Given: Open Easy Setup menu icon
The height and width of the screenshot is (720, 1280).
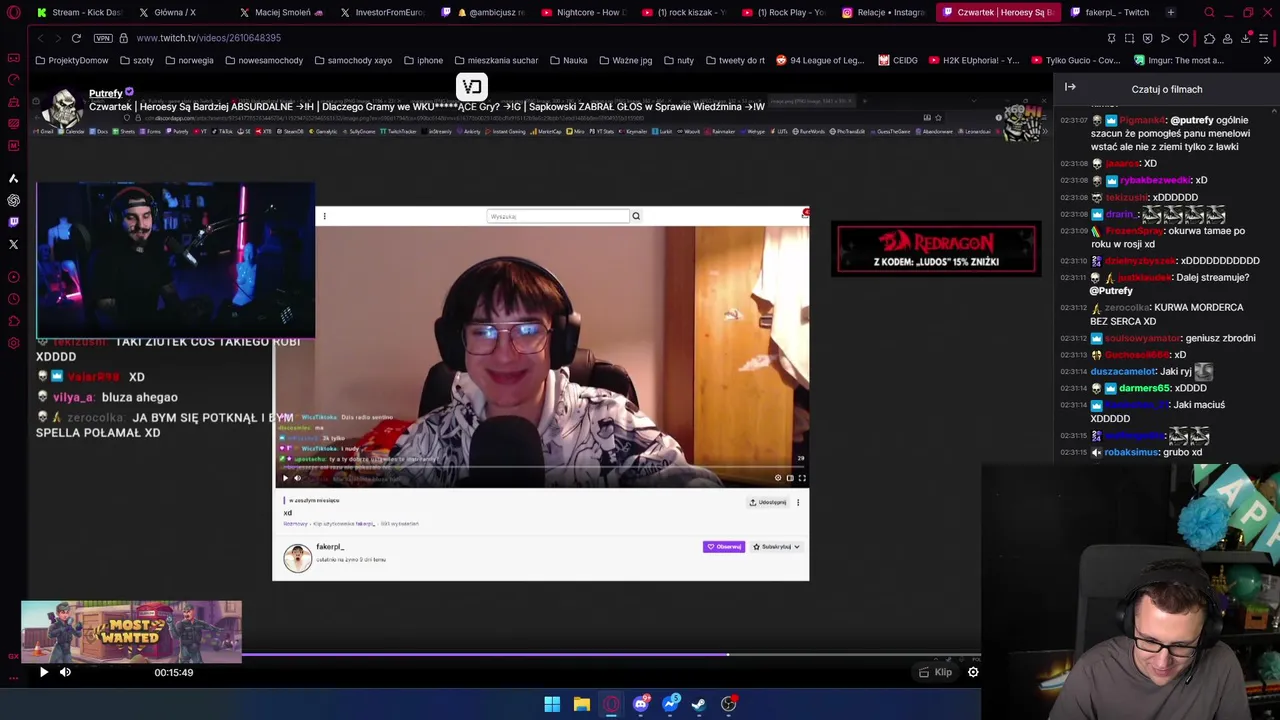Looking at the screenshot, I should [x=1264, y=38].
